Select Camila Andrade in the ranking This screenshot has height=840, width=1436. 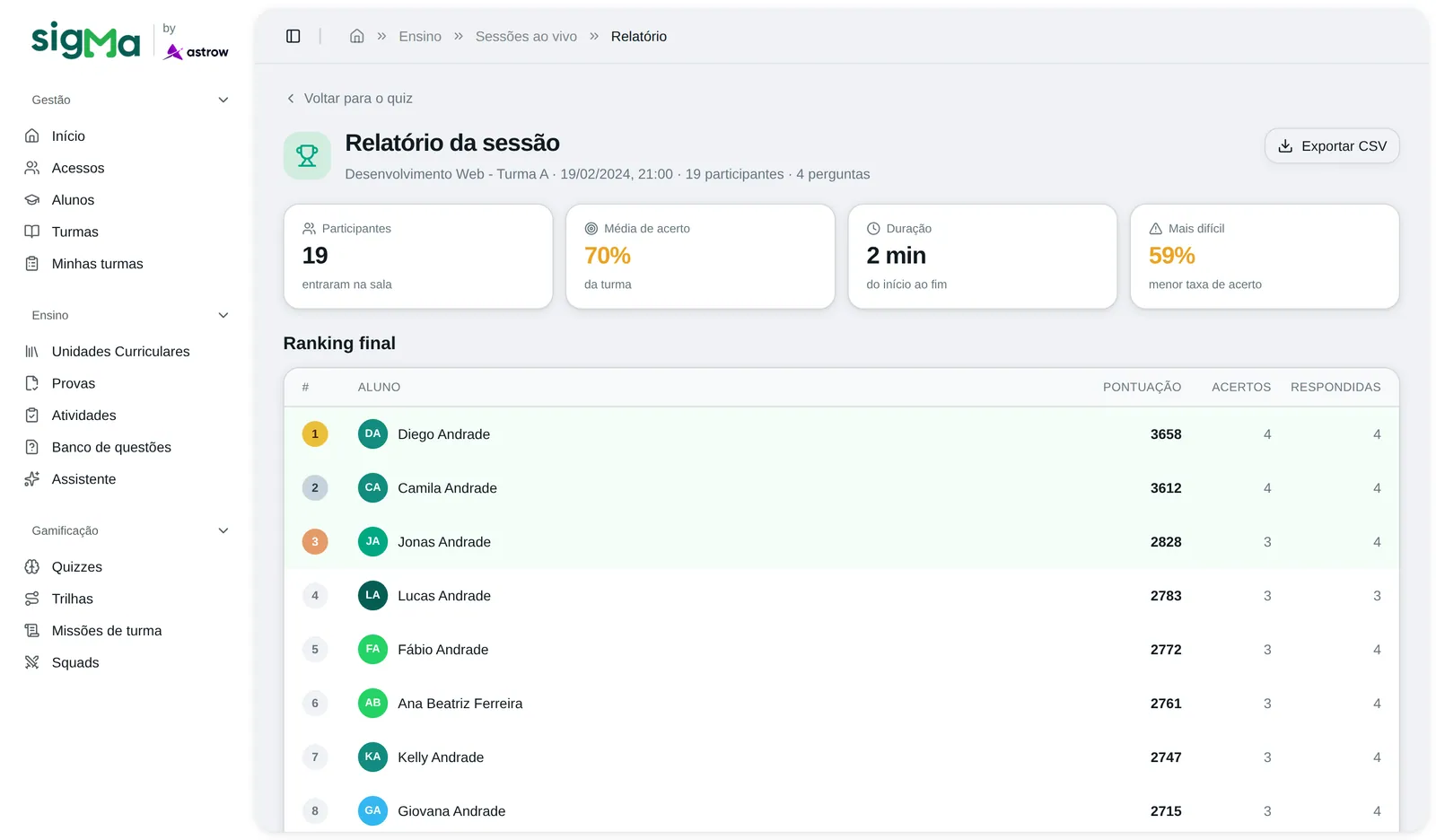[841, 487]
